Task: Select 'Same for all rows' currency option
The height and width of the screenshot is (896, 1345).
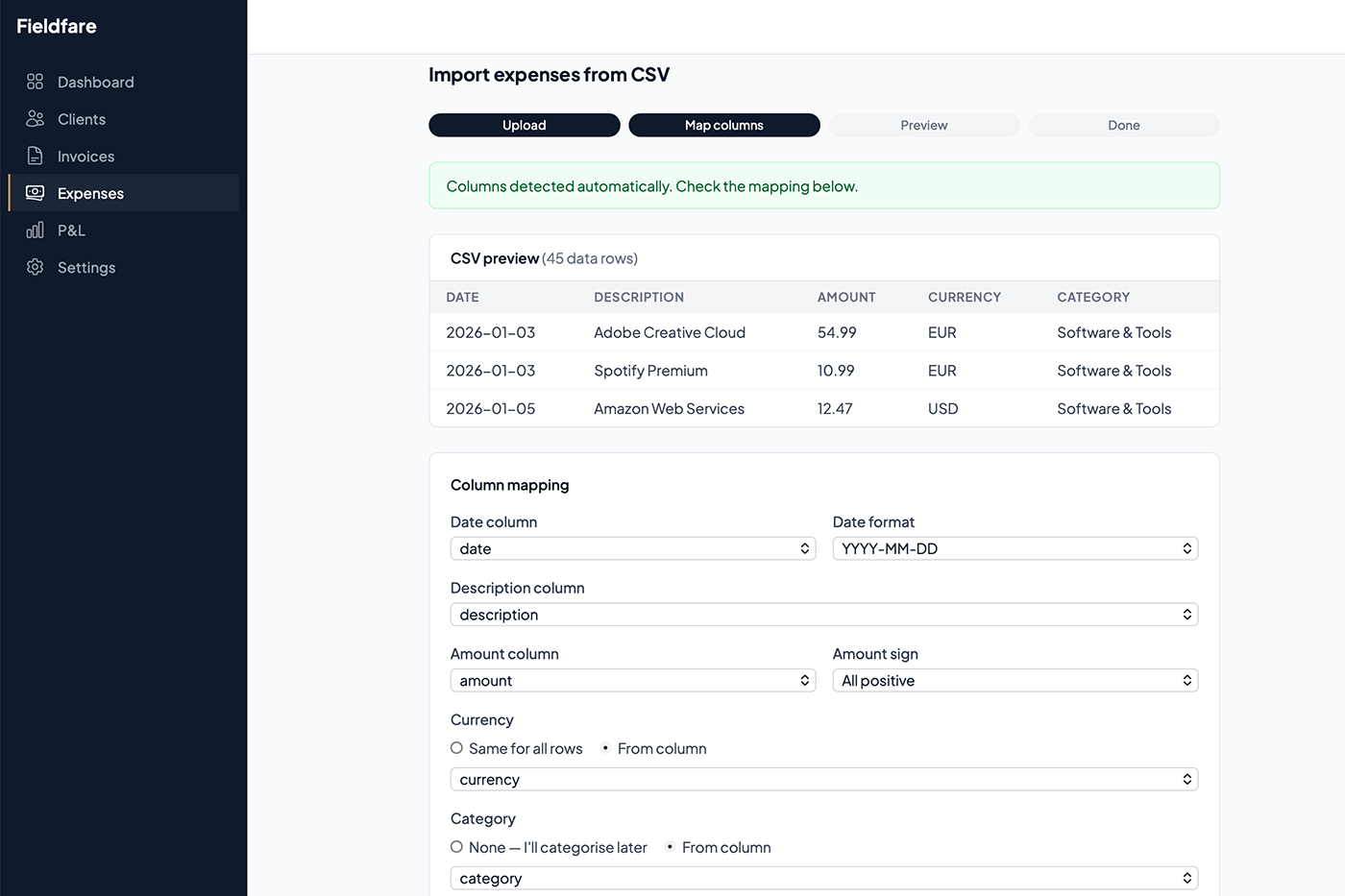Action: click(457, 748)
